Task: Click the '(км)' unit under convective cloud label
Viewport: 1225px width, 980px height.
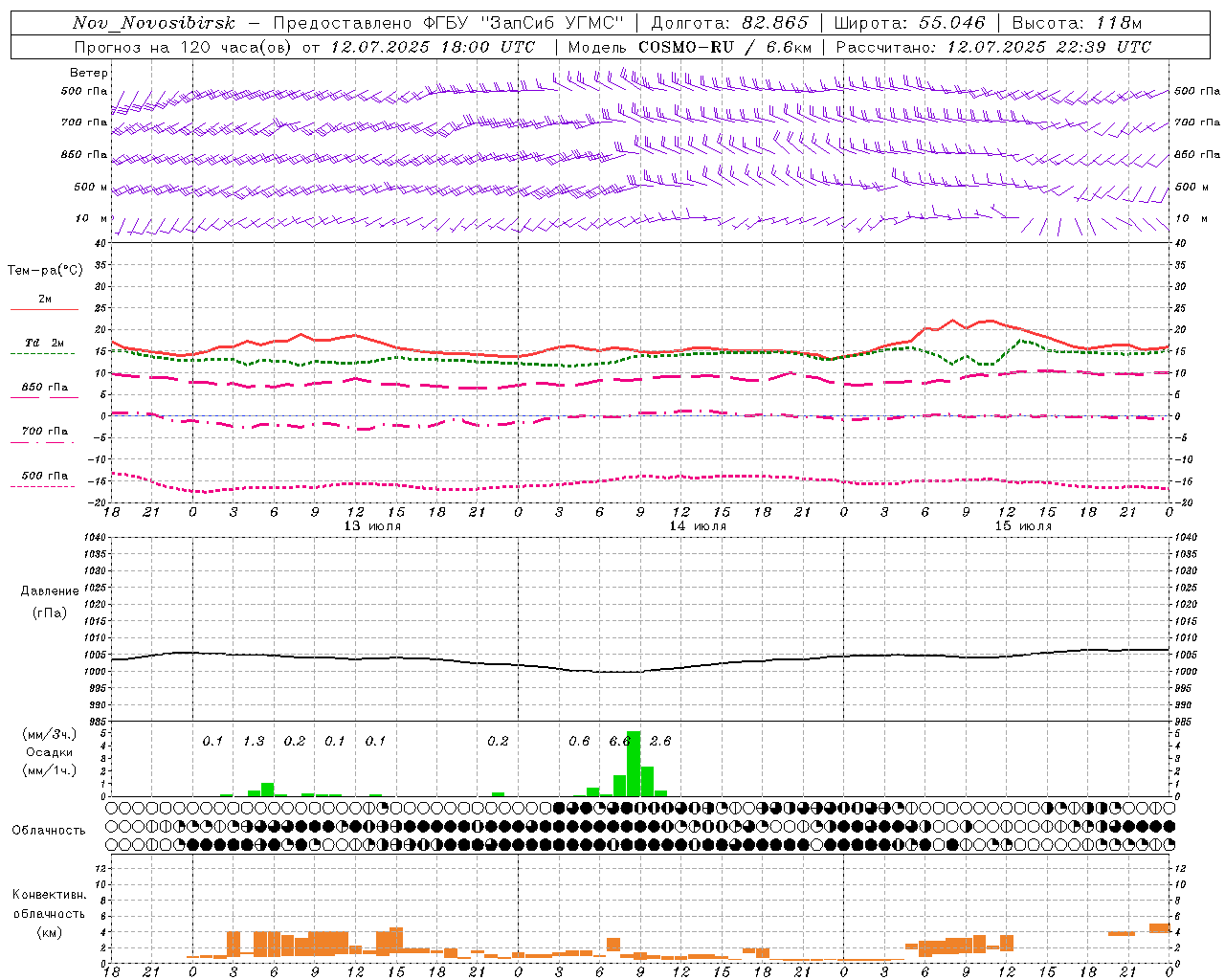Action: (49, 932)
